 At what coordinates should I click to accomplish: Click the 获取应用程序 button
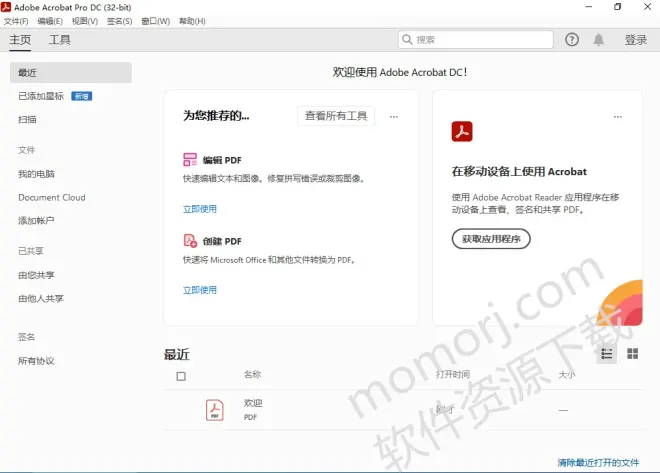click(x=491, y=239)
